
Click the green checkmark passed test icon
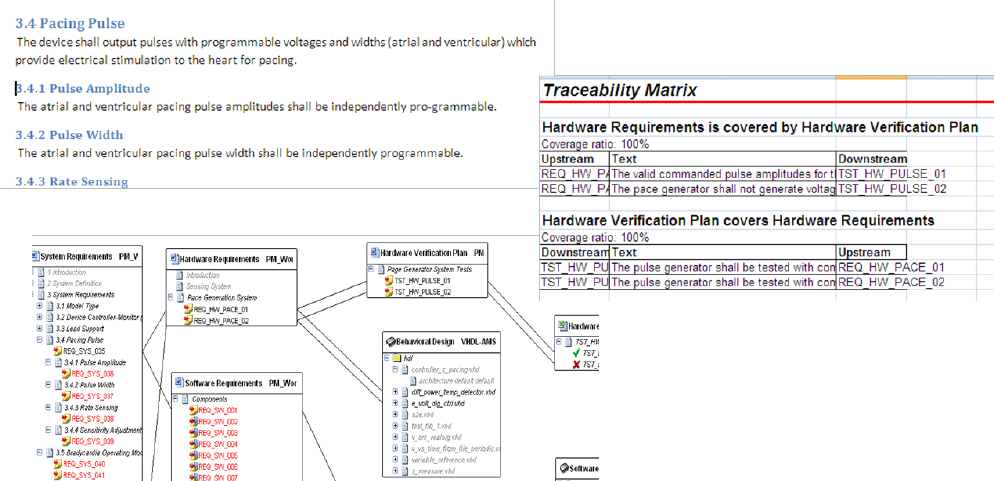[x=576, y=353]
